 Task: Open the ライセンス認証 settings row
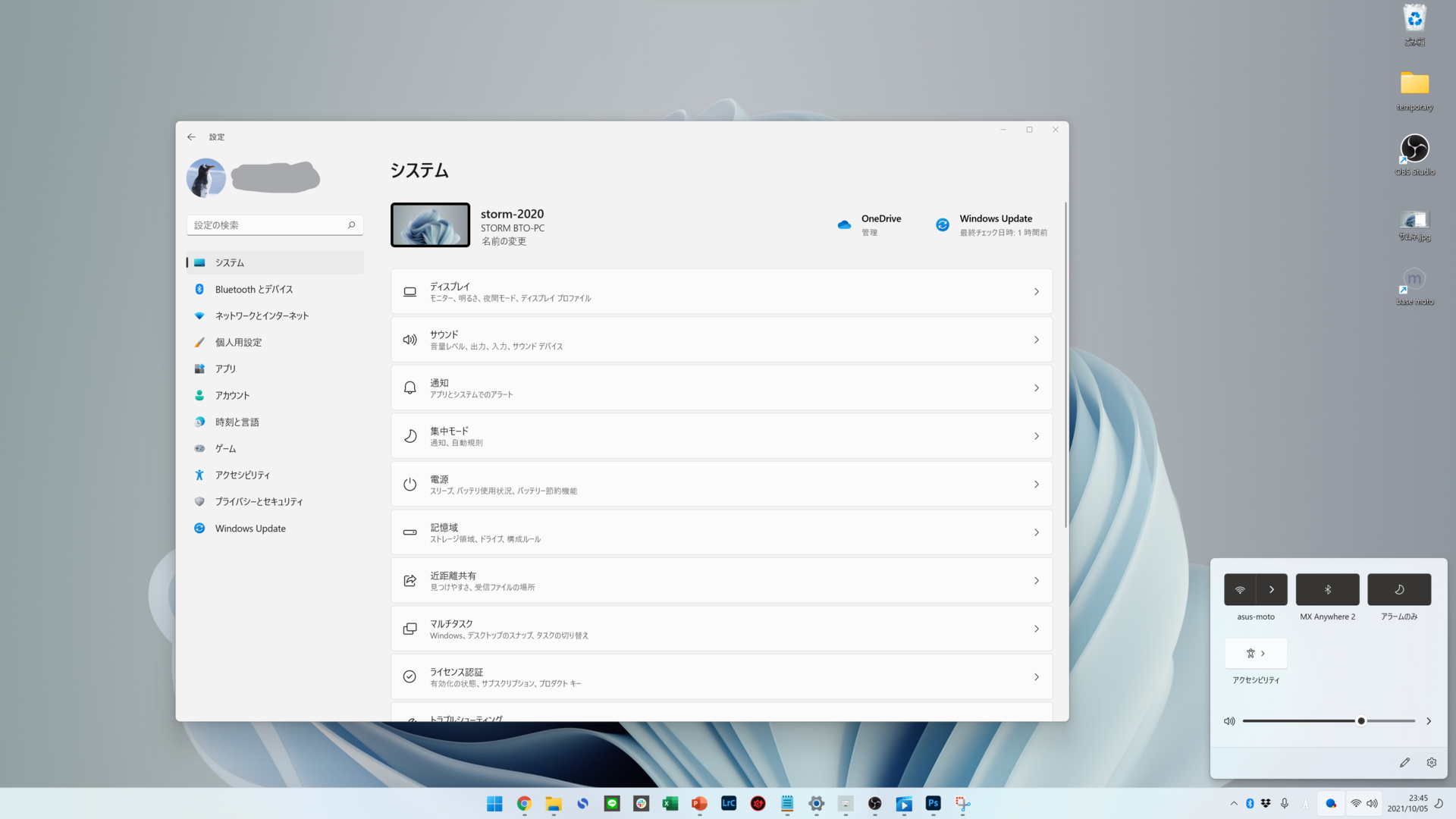[x=721, y=677]
